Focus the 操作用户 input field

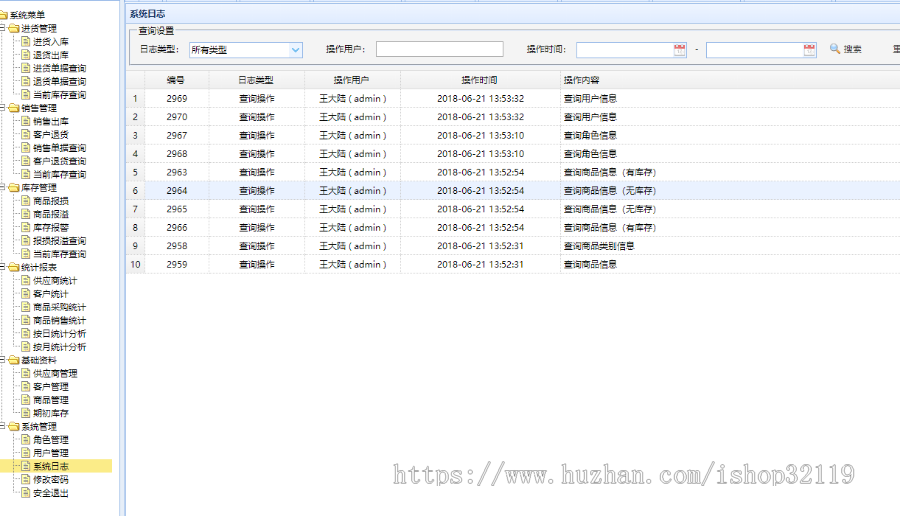click(x=440, y=49)
